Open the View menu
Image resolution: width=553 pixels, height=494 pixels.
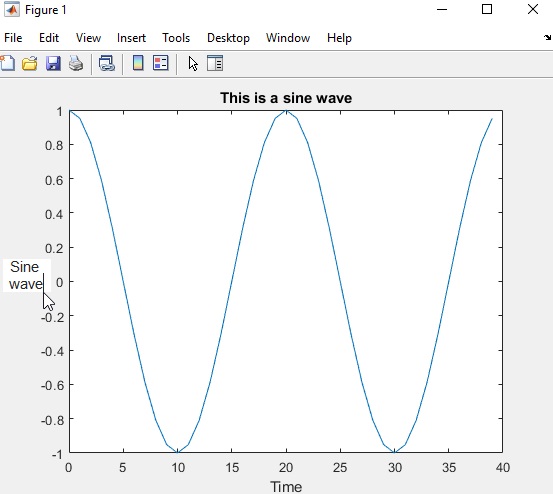tap(88, 38)
